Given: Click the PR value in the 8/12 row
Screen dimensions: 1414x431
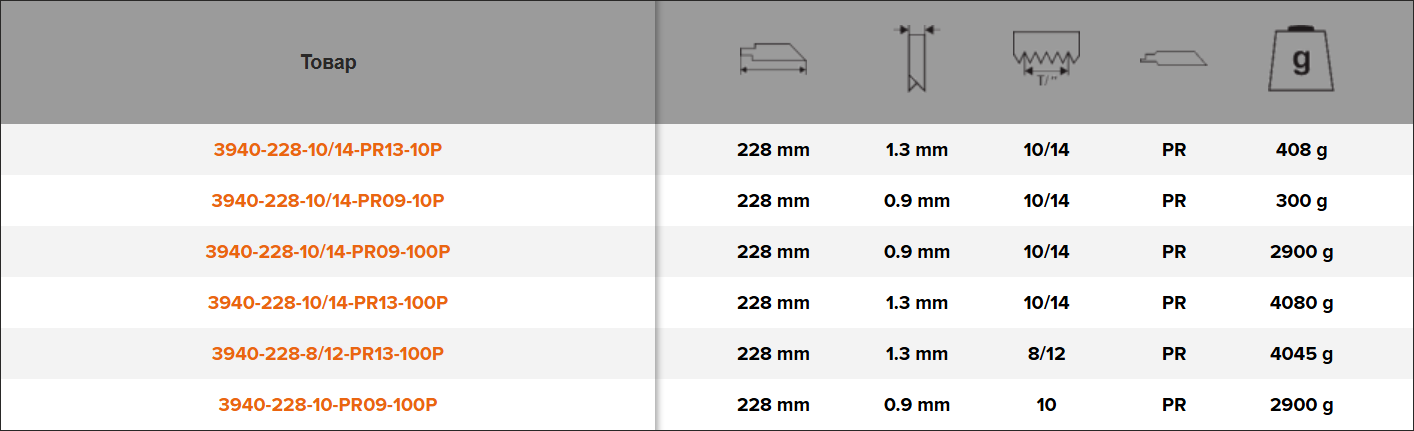Looking at the screenshot, I should (1174, 354).
